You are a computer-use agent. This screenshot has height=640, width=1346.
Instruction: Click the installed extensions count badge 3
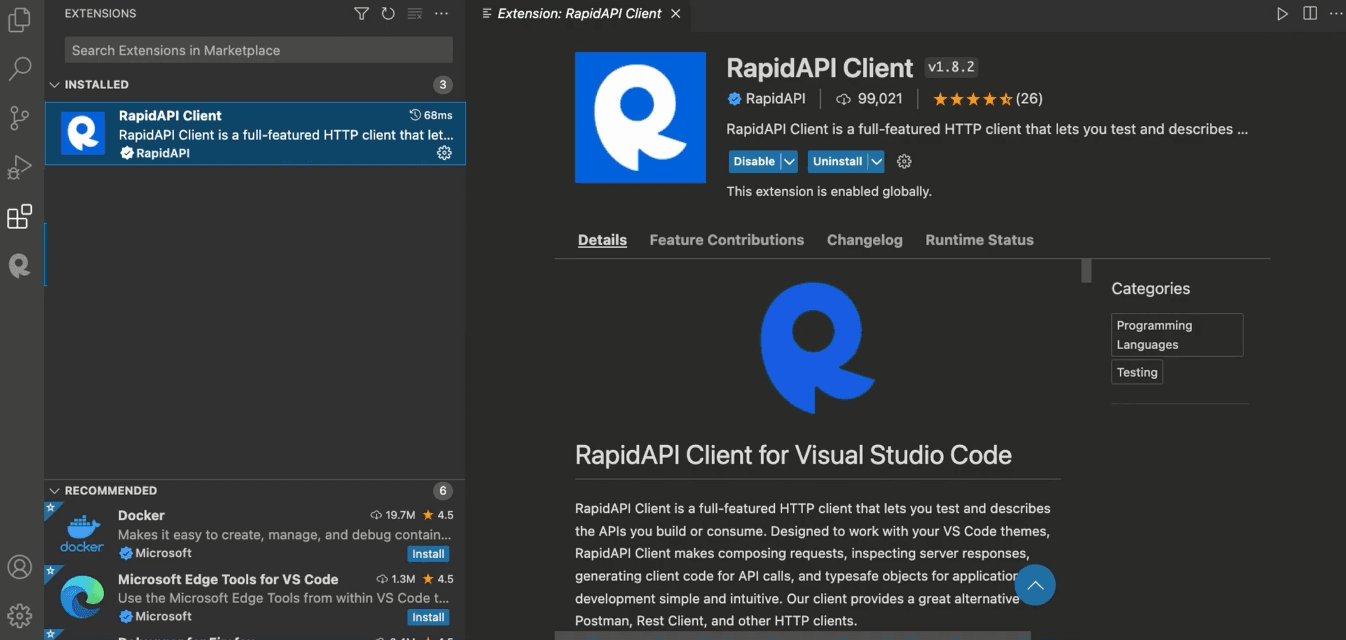[443, 85]
